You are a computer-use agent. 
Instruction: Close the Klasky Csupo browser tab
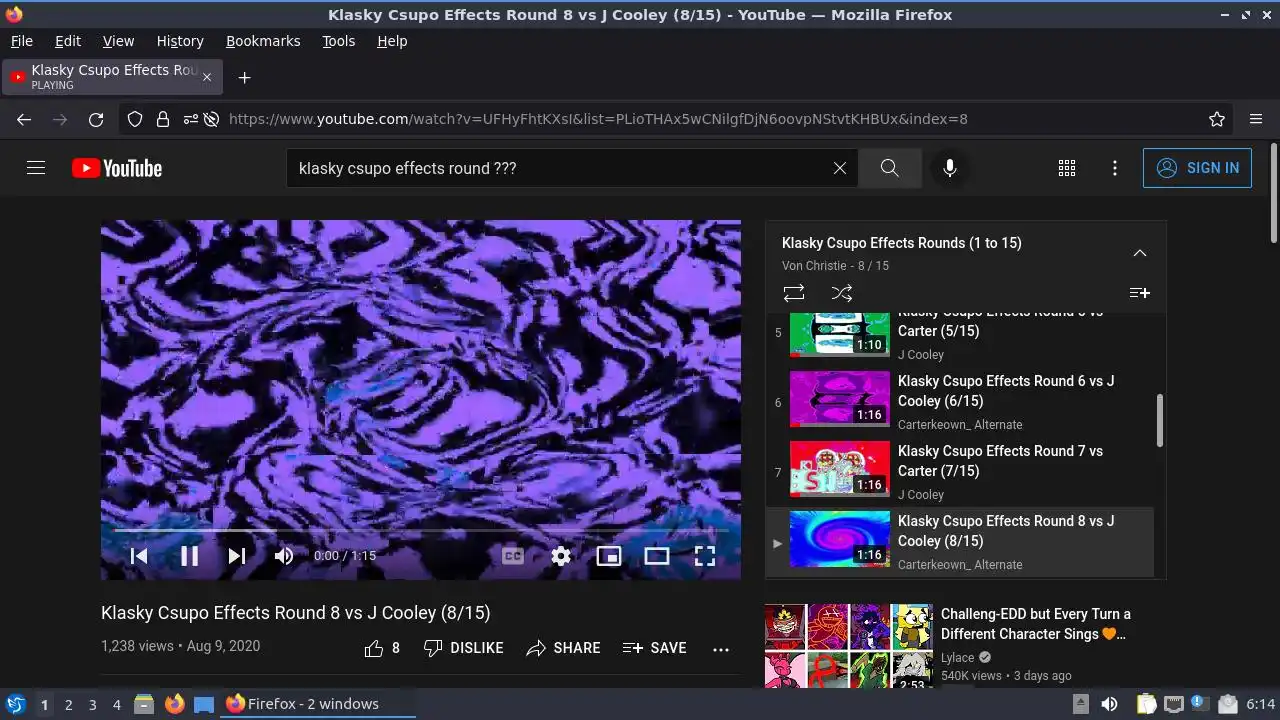coord(207,77)
